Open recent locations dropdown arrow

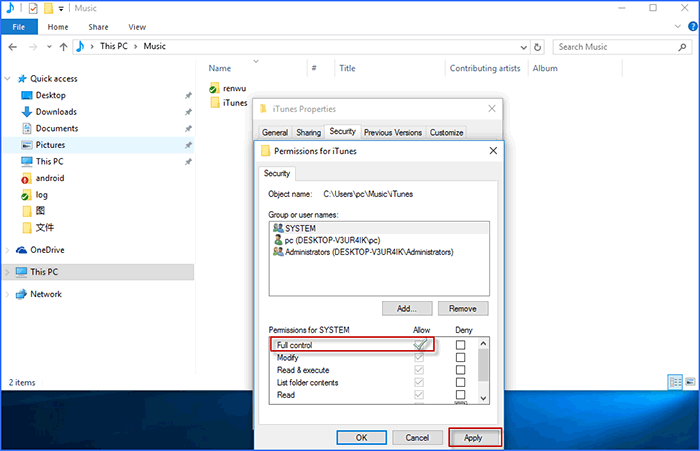(49, 46)
